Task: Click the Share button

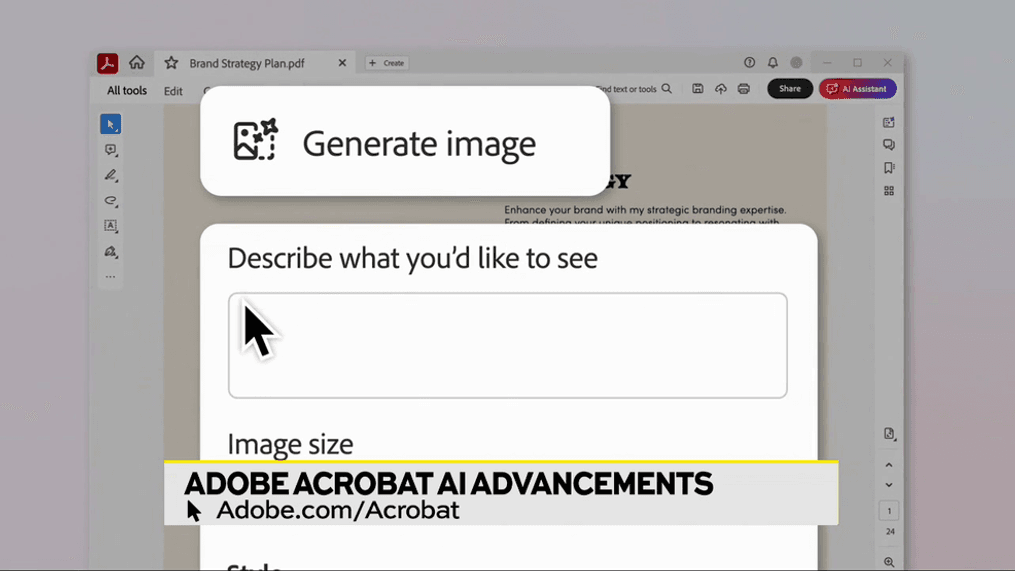Action: 790,89
